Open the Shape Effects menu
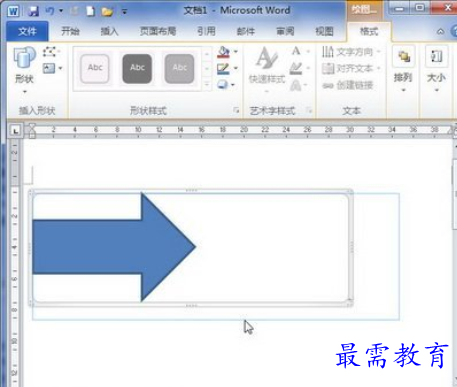This screenshot has height=387, width=457. point(226,85)
